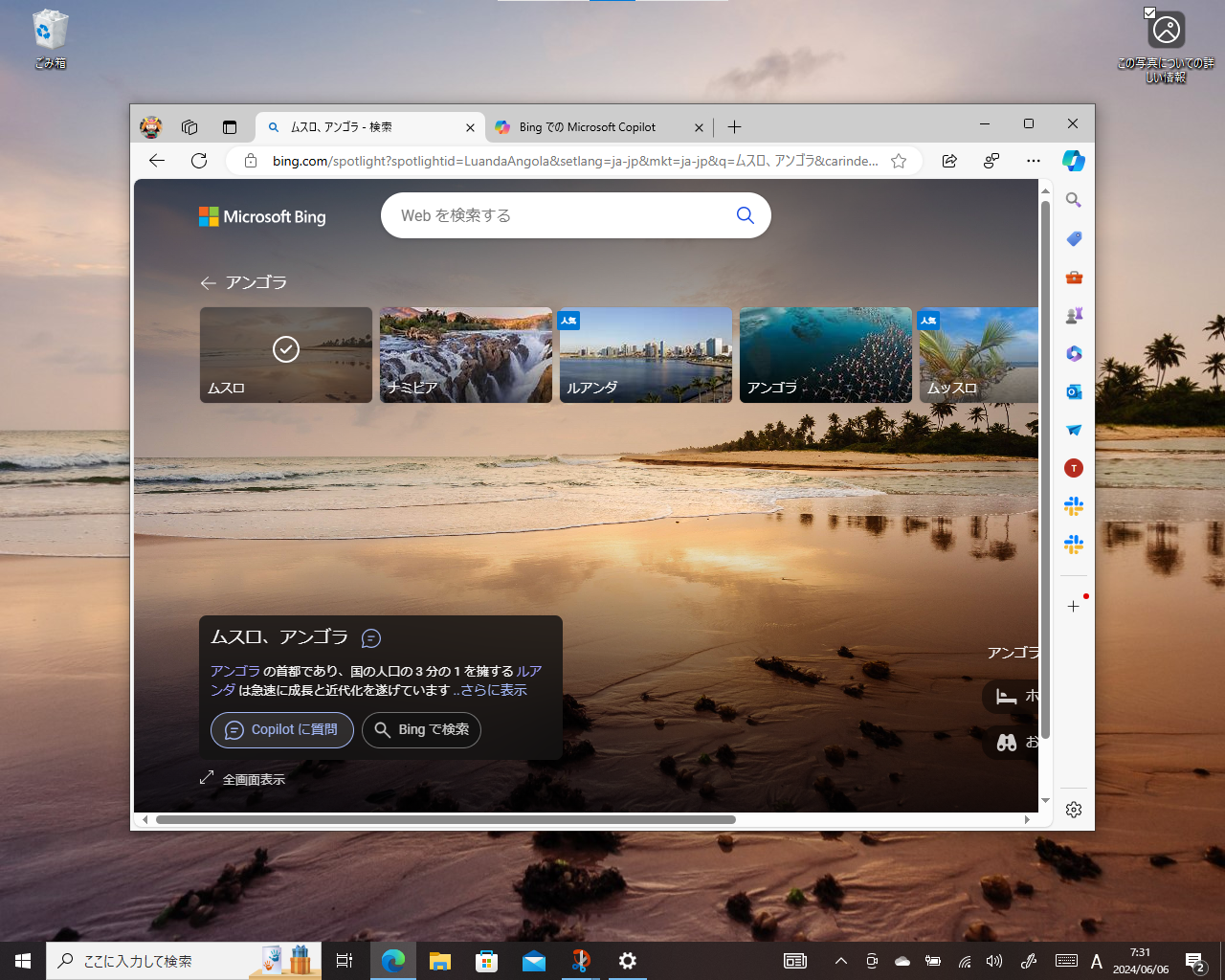
Task: Select the hotel search icon on the page
Action: 1007,696
